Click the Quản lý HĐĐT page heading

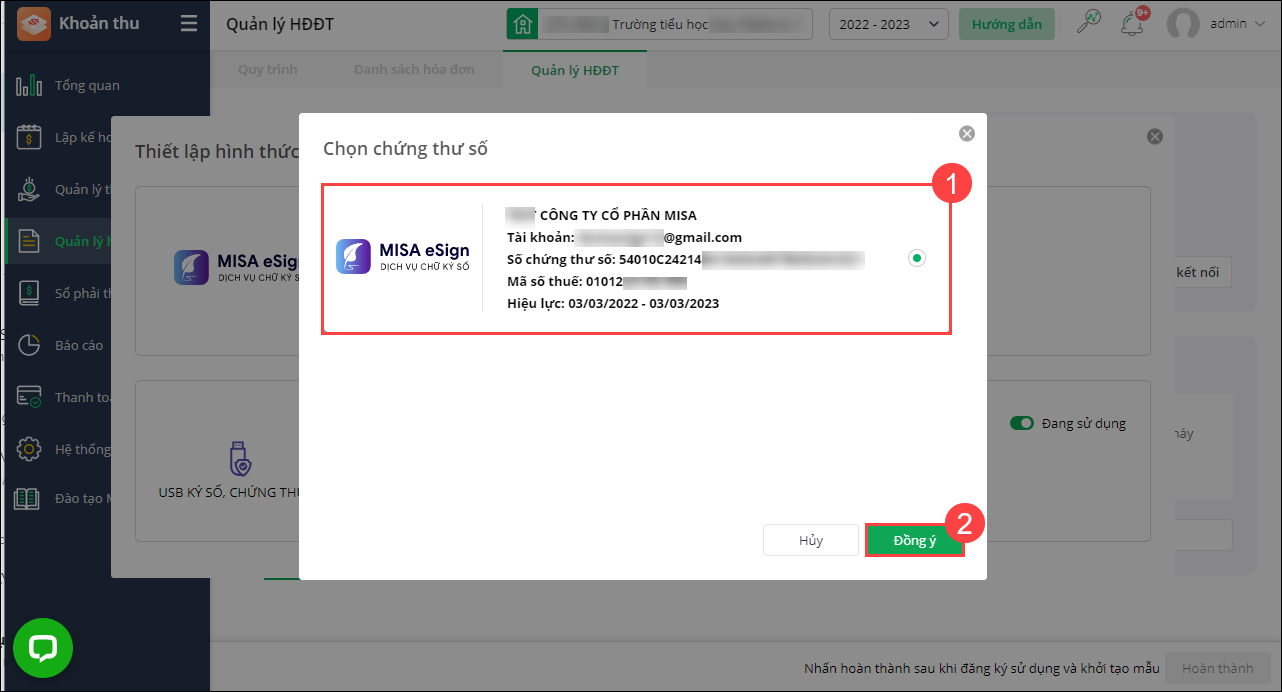coord(282,24)
